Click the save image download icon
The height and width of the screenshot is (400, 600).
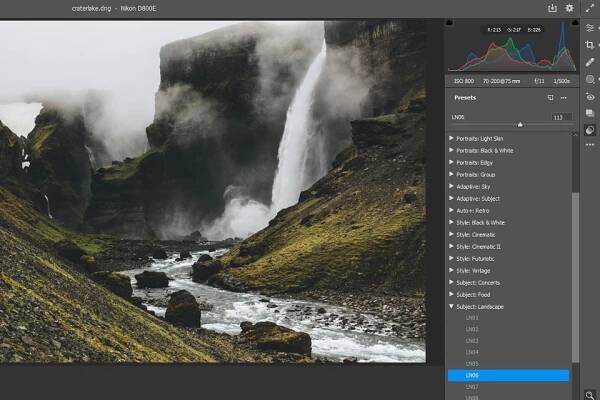551,8
